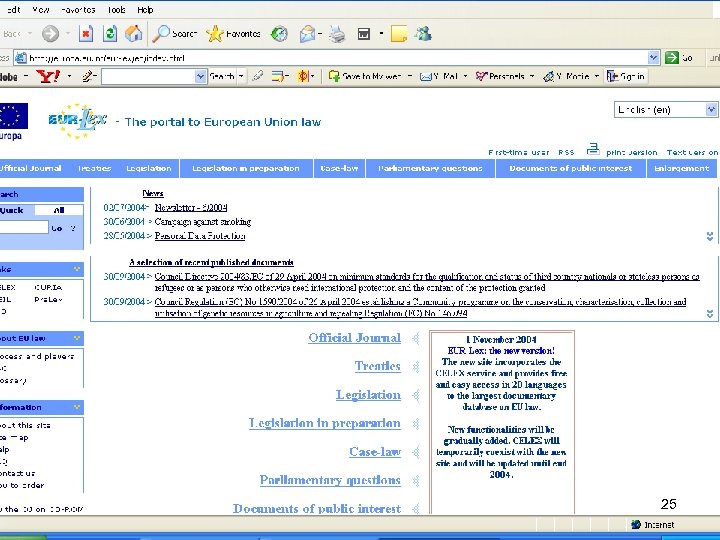Click the Go button next to address bar

click(x=679, y=58)
